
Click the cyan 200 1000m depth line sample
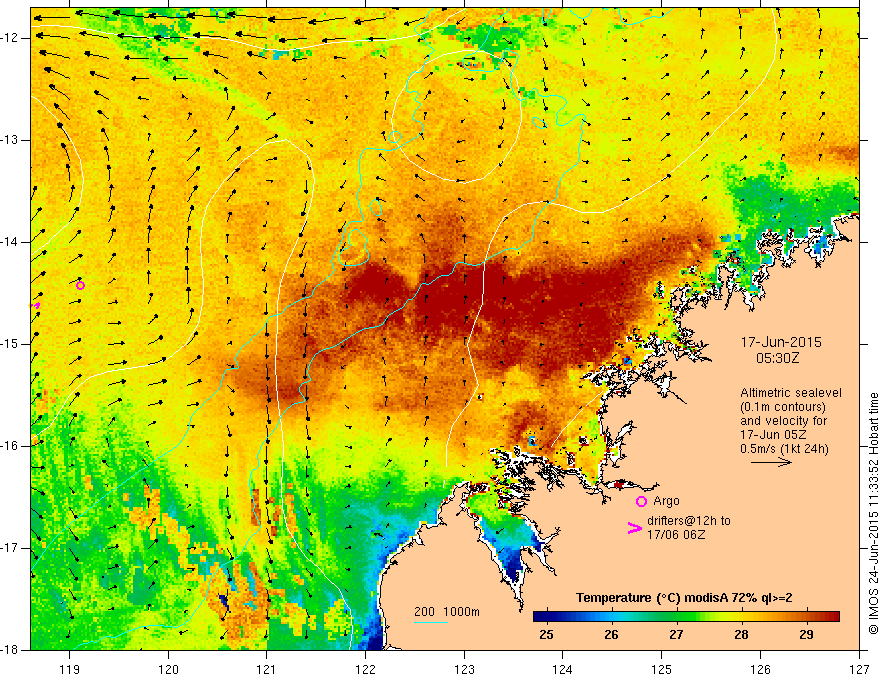(x=430, y=622)
